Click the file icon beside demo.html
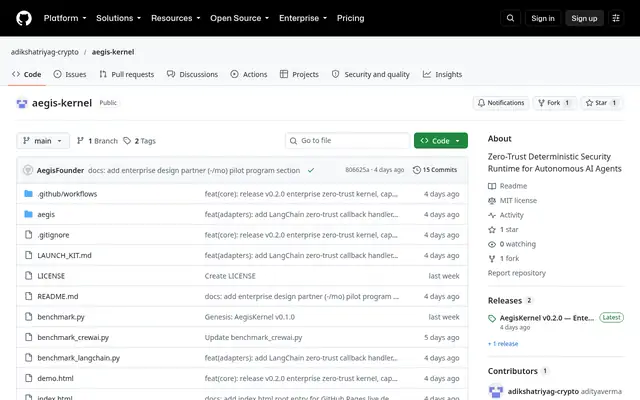This screenshot has width=640, height=400. 28,378
